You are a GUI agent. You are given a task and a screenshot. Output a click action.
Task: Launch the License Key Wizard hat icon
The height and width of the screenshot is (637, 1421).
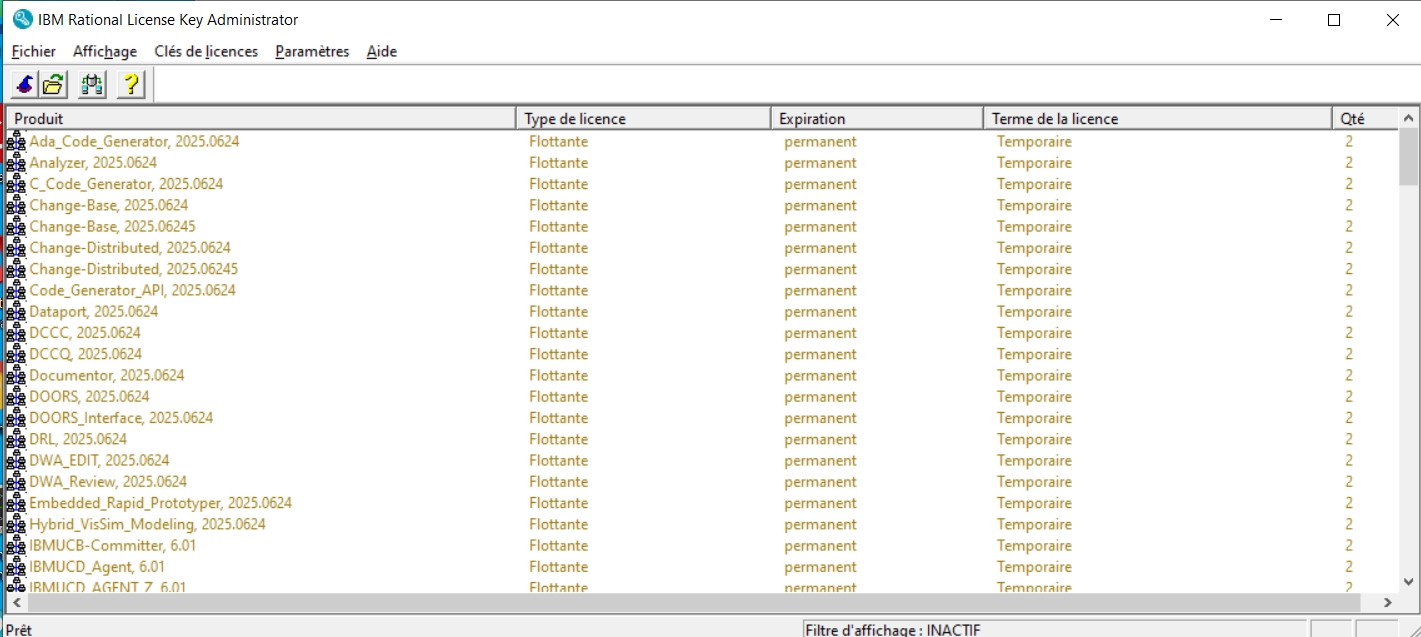pyautogui.click(x=25, y=85)
